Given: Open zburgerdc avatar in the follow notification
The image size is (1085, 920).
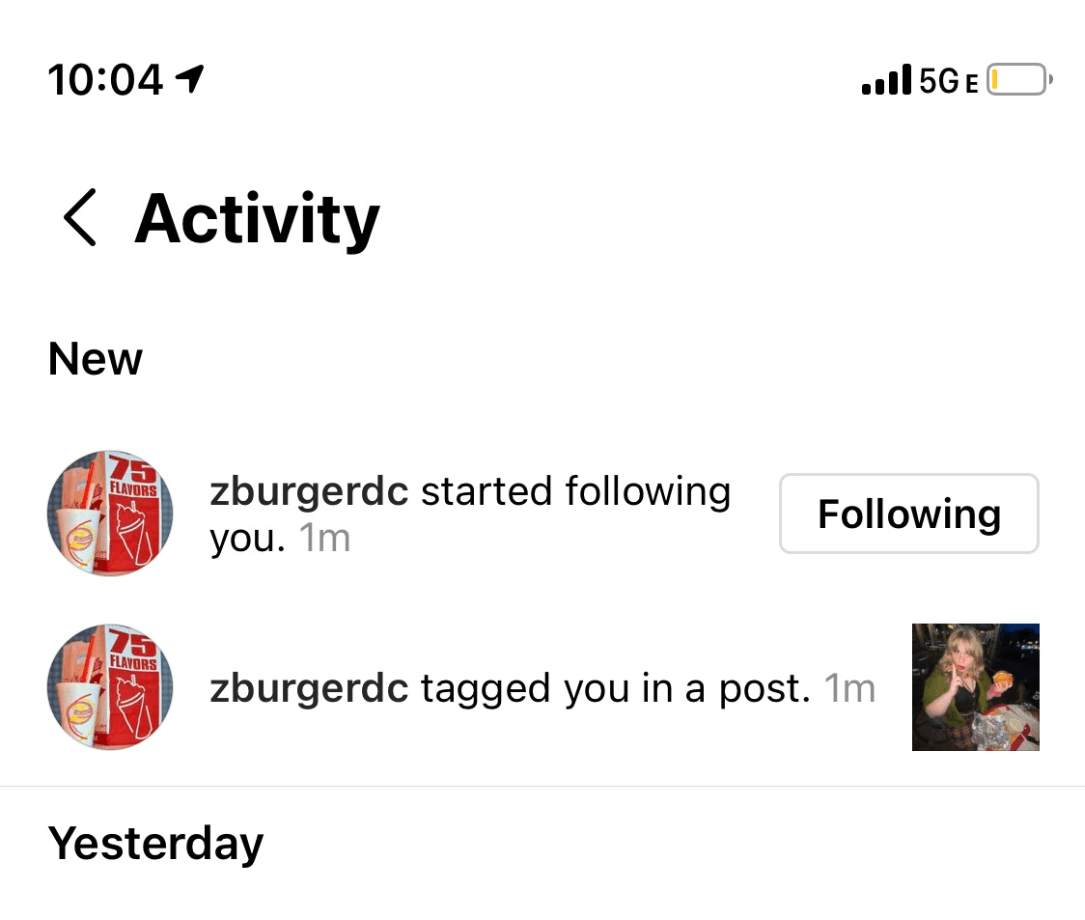Looking at the screenshot, I should pyautogui.click(x=110, y=513).
